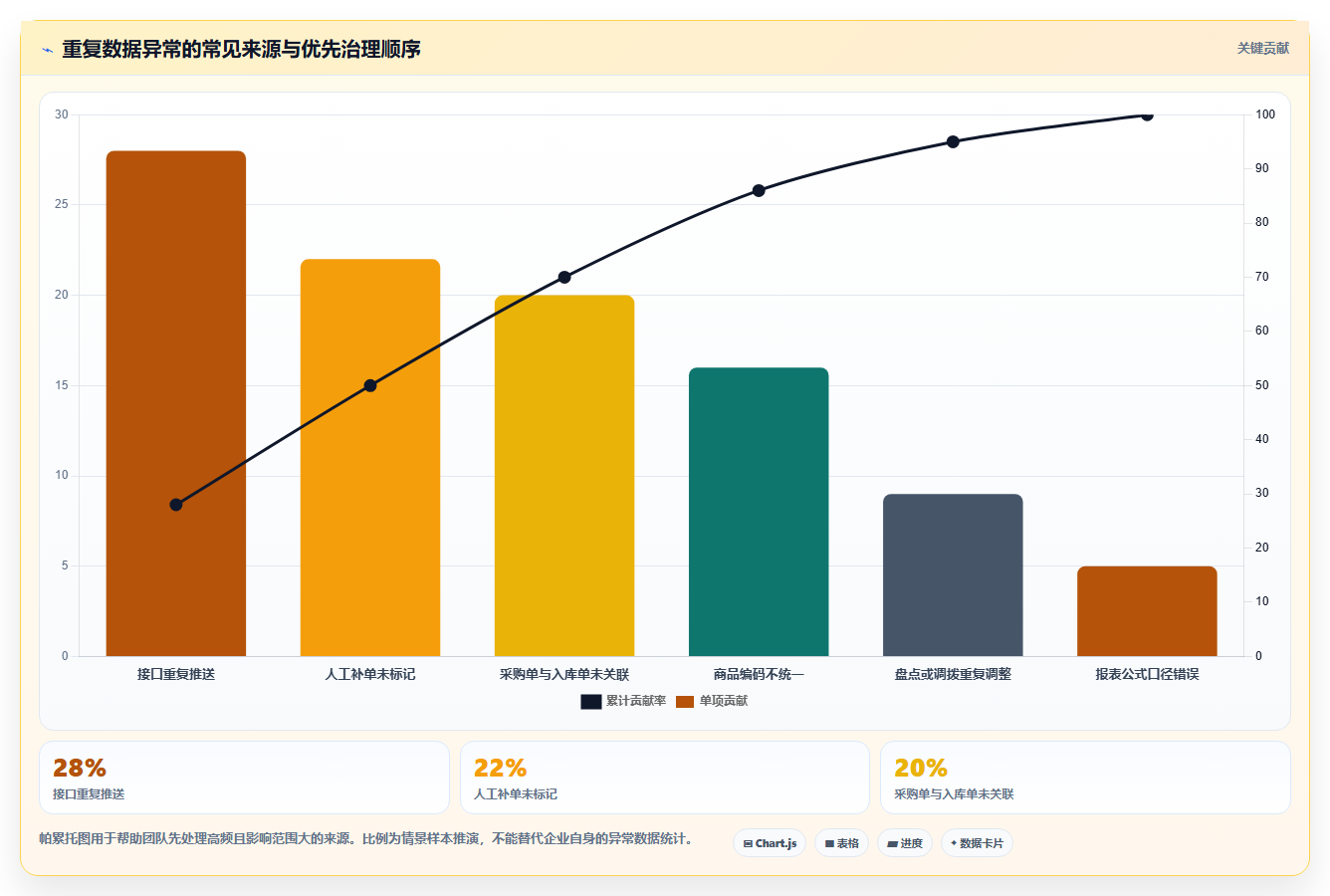
Task: Click the 接口重复推送 bar
Action: click(x=176, y=403)
